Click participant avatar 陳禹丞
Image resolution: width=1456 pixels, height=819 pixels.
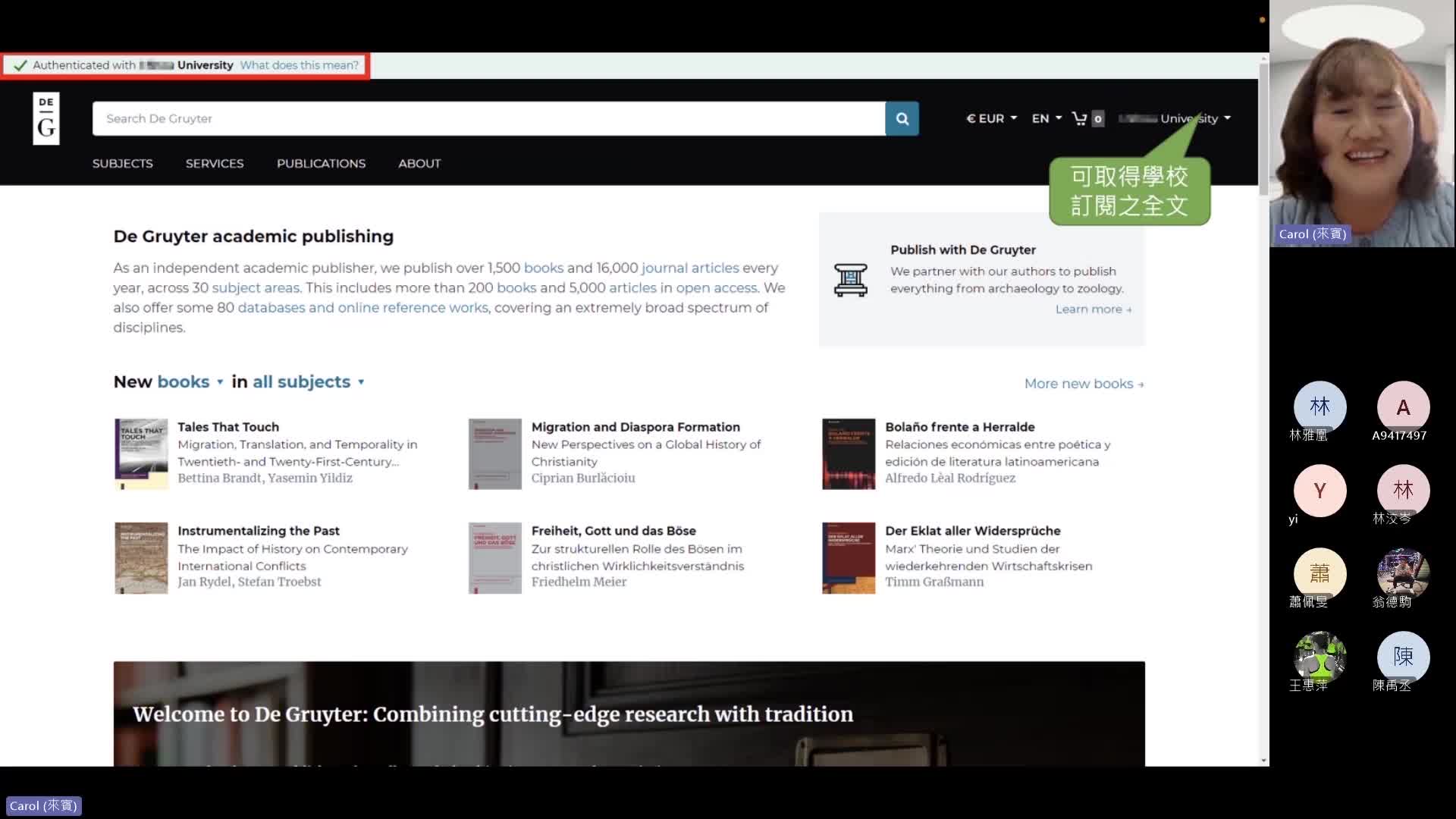point(1403,657)
